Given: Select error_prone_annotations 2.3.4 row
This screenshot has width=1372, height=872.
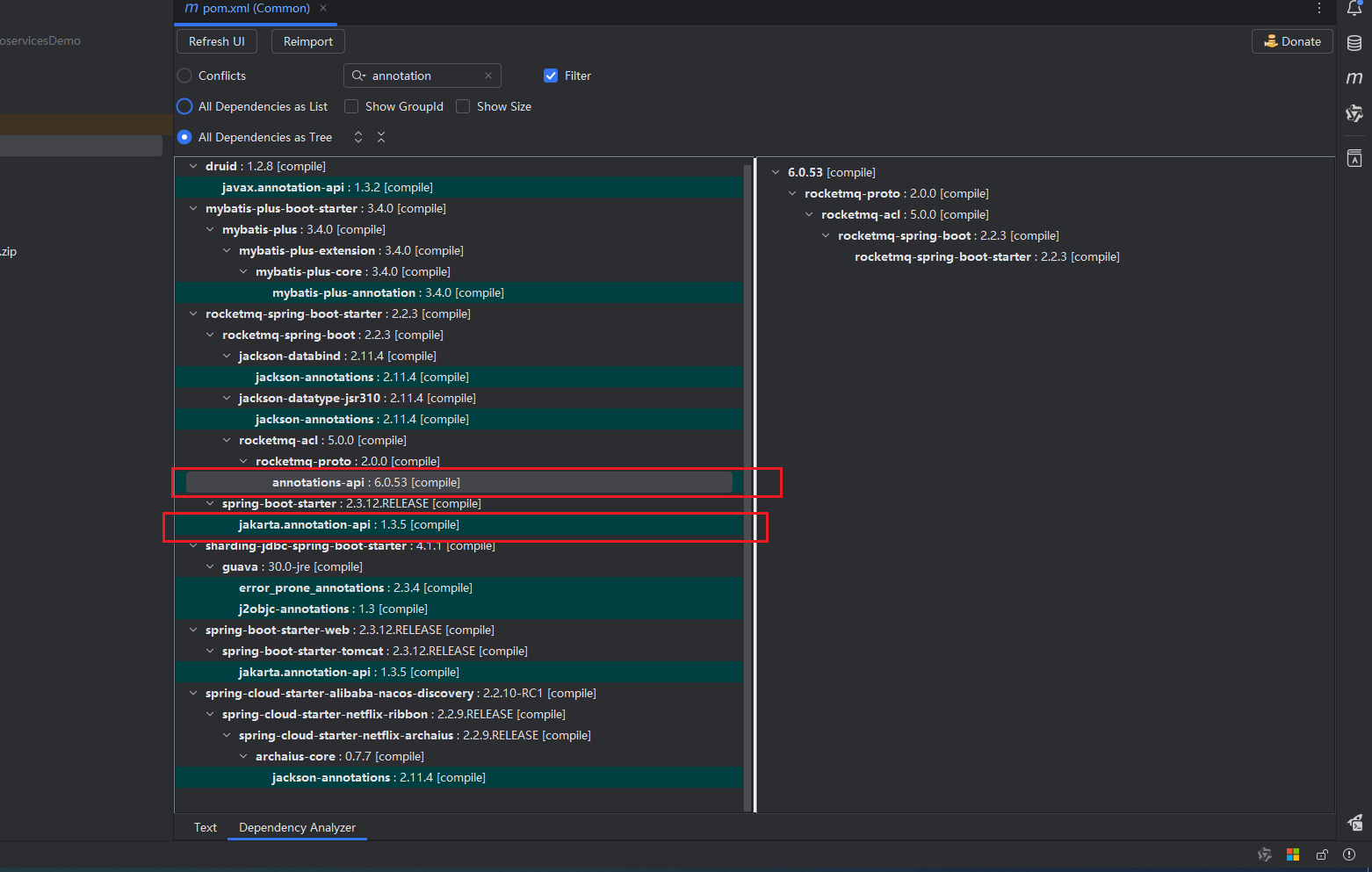Looking at the screenshot, I should (459, 587).
